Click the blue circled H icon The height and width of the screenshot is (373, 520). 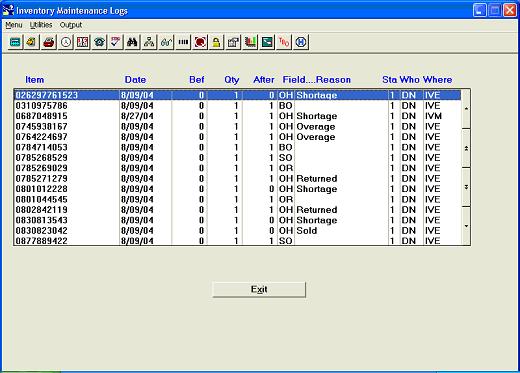(x=301, y=42)
